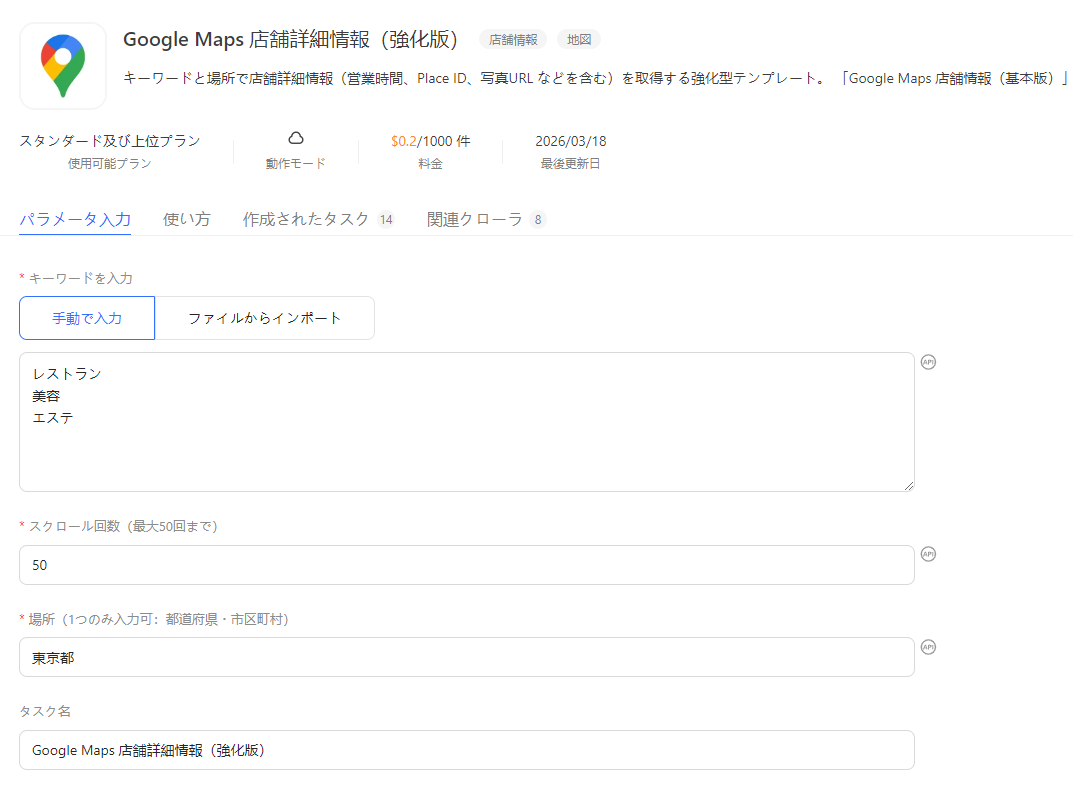Select the 地図 tag
This screenshot has height=789, width=1073.
point(579,40)
